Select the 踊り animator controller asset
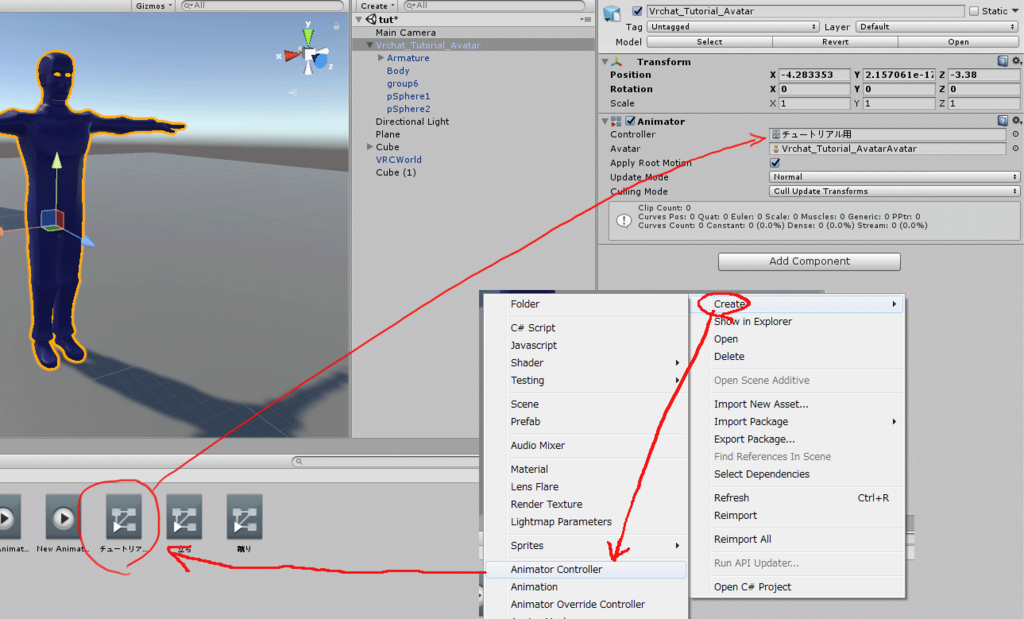Image resolution: width=1024 pixels, height=619 pixels. point(244,524)
